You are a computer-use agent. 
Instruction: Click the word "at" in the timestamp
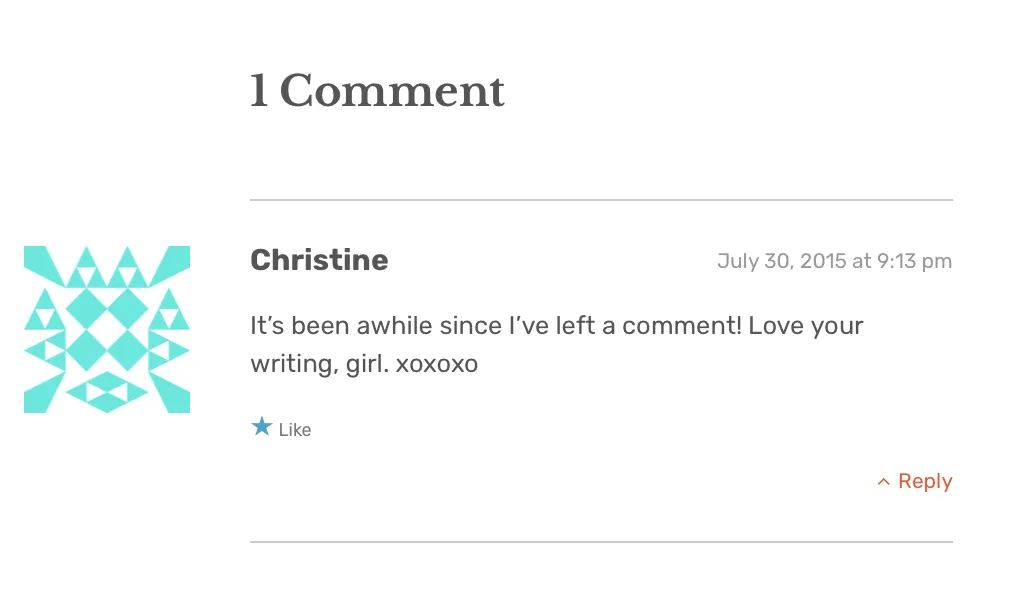pyautogui.click(x=861, y=261)
